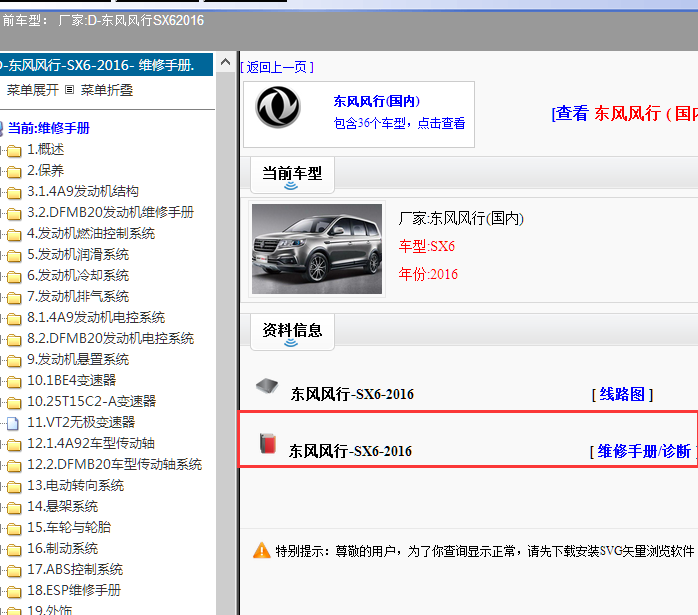Open tree item 5.发动机润滑系统
Screen dimensions: 698x615
pyautogui.click(x=78, y=254)
